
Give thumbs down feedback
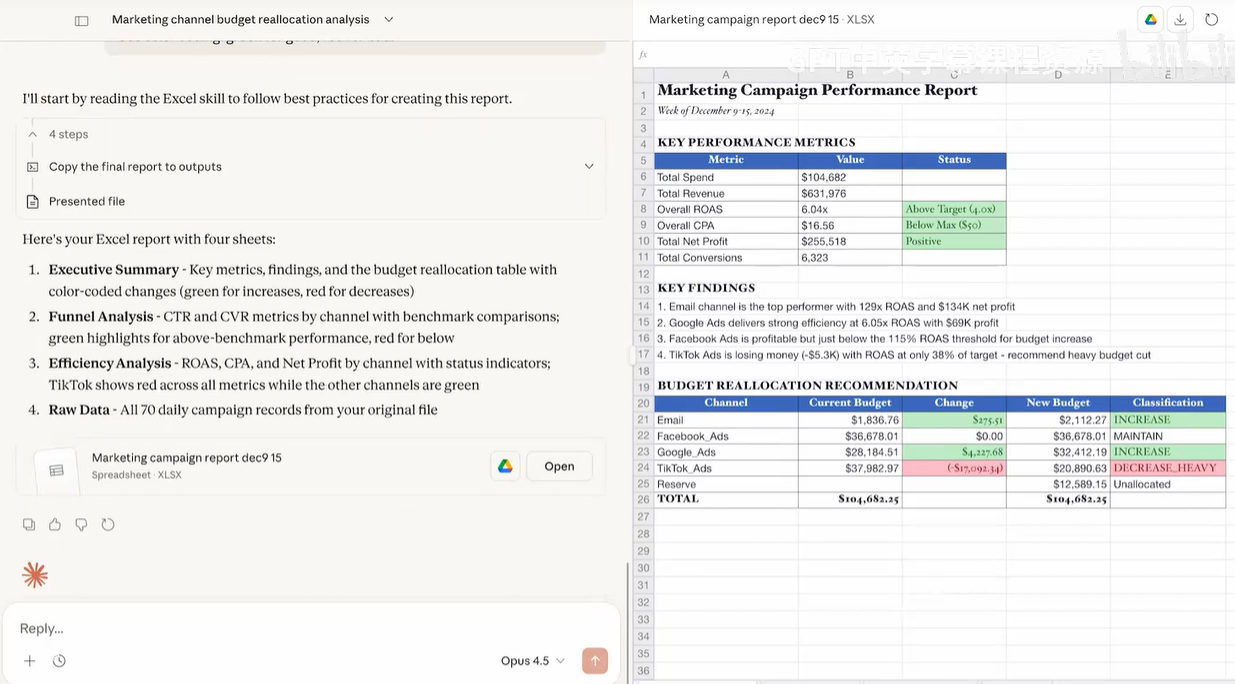[82, 524]
